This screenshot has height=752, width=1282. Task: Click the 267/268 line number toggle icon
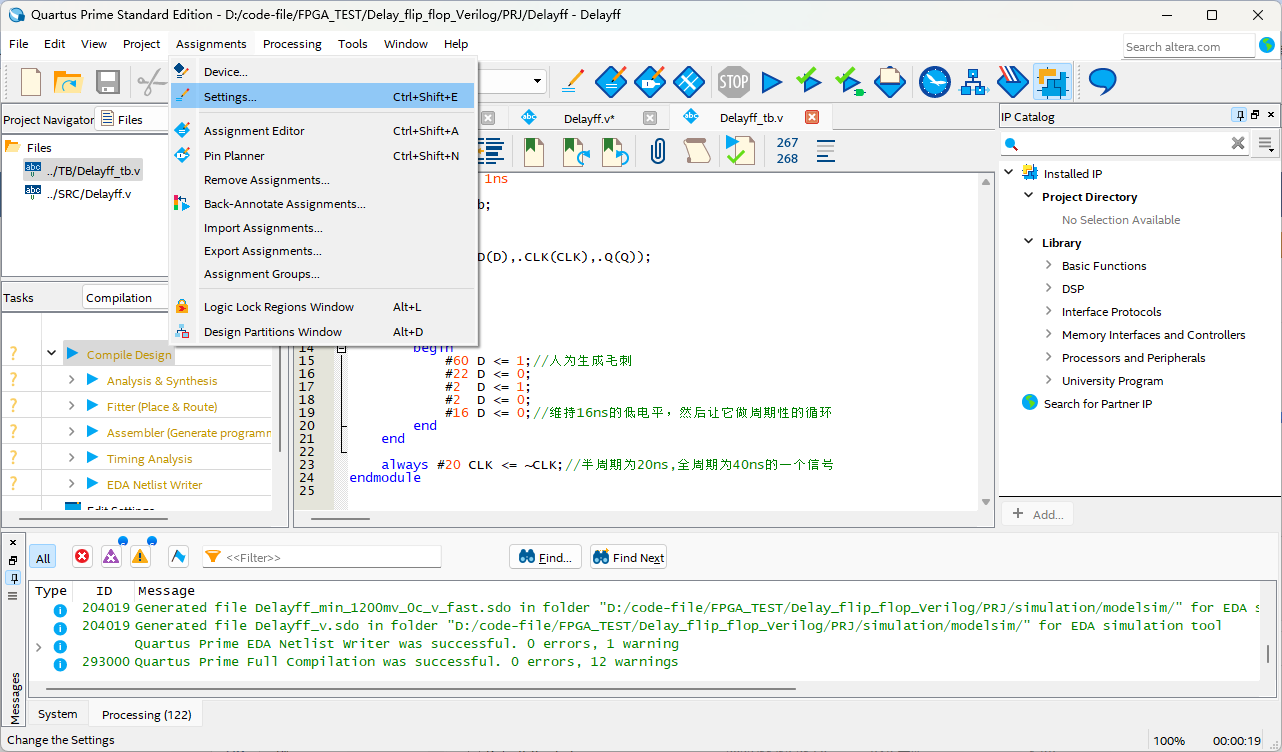coord(787,151)
